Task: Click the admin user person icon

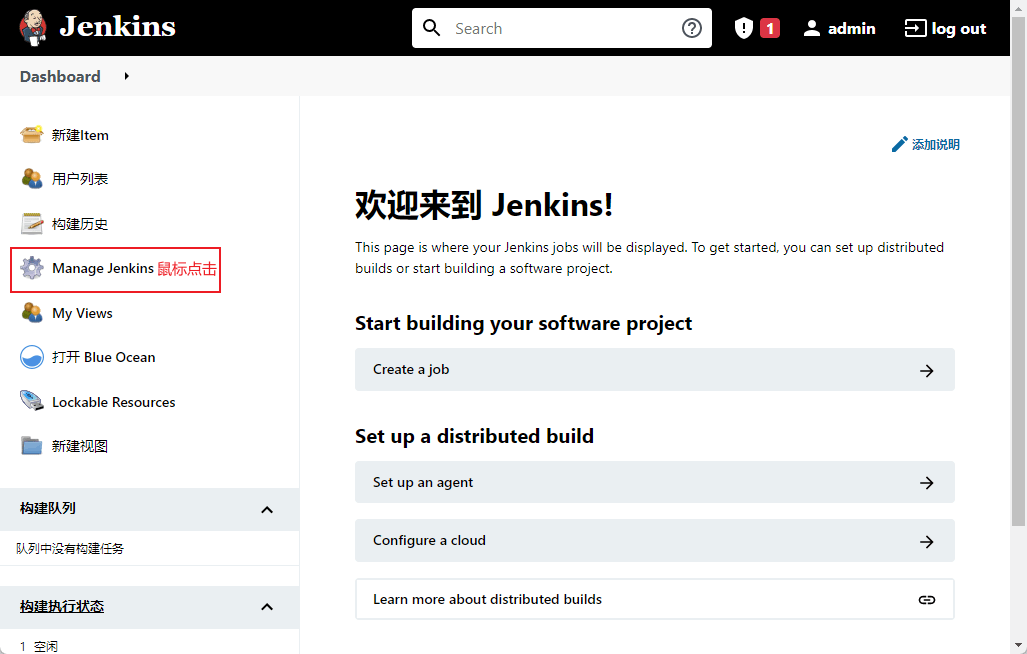Action: [x=812, y=28]
